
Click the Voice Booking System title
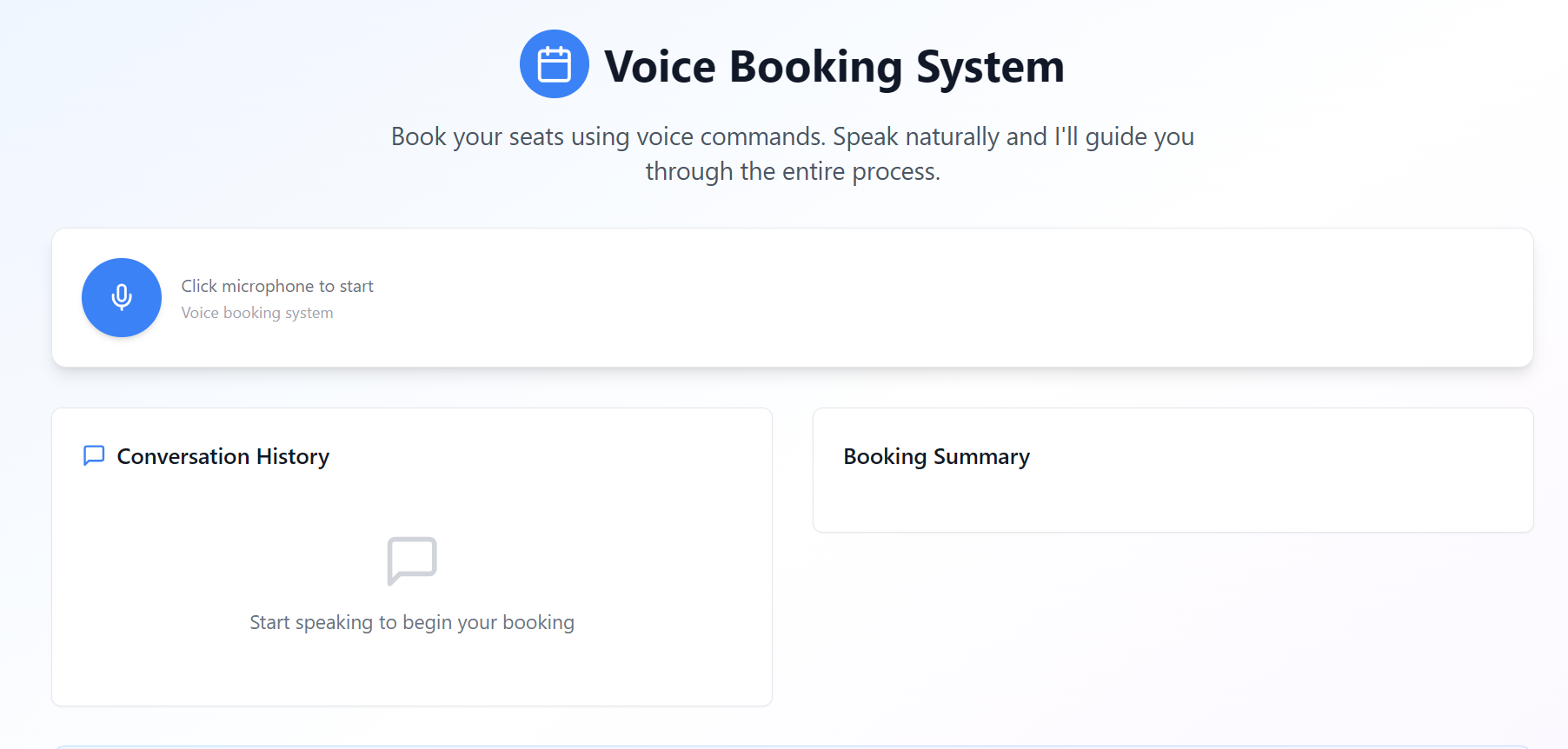(x=834, y=65)
